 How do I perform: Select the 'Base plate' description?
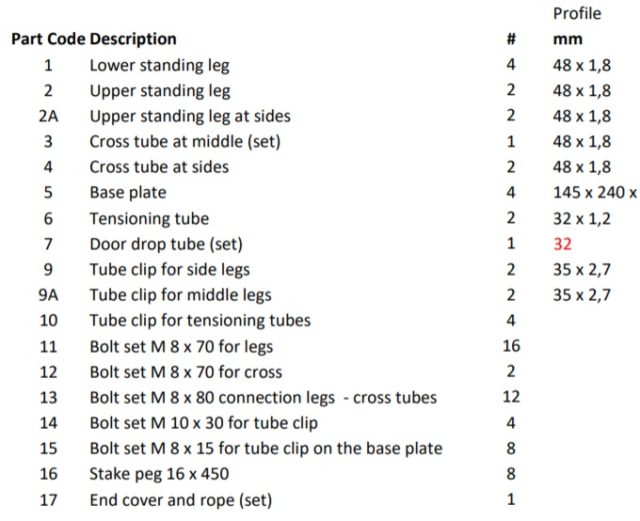click(128, 193)
